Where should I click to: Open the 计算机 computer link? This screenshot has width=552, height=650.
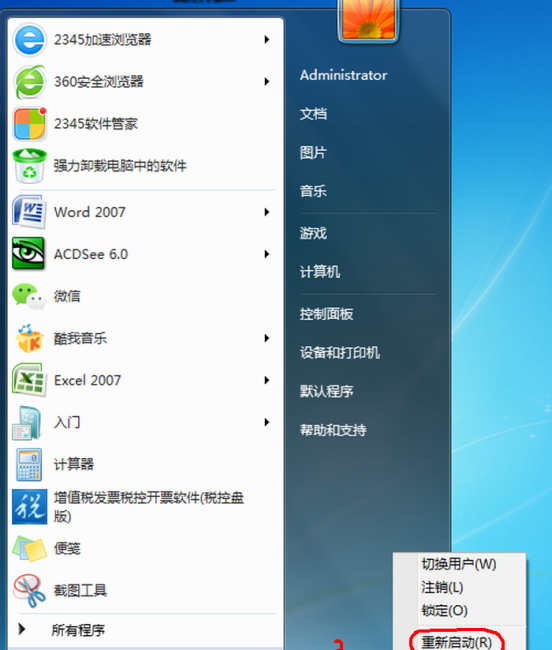(x=320, y=272)
